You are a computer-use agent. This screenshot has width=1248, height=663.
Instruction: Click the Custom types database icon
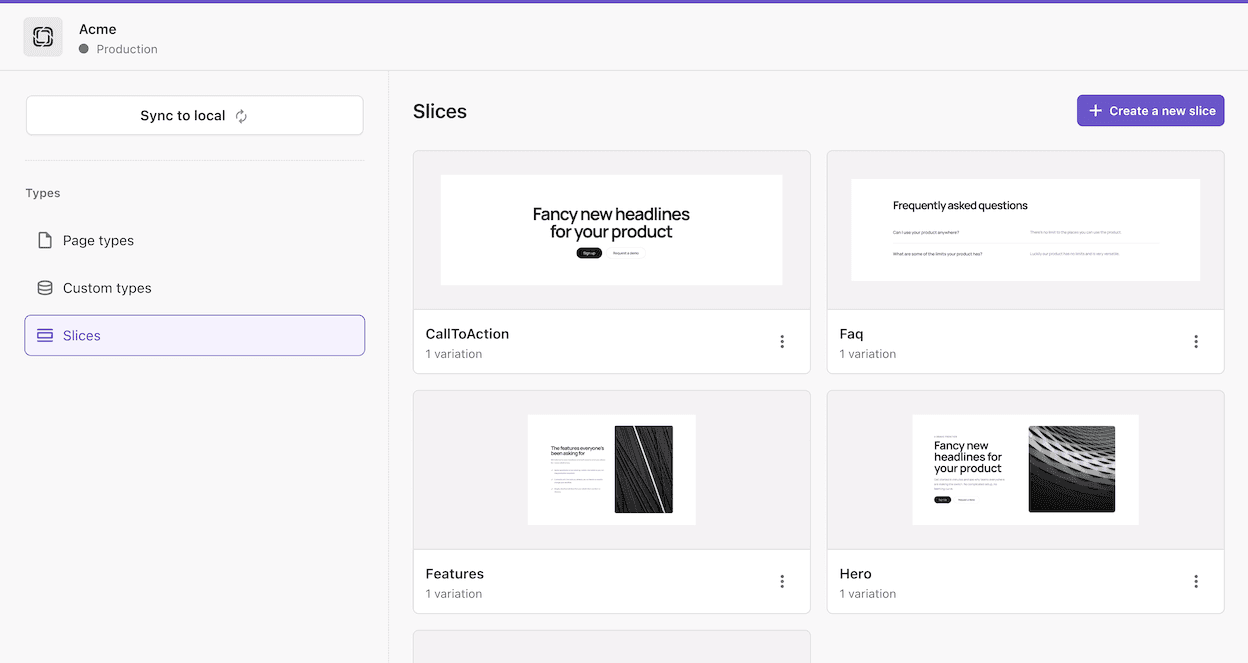[45, 288]
